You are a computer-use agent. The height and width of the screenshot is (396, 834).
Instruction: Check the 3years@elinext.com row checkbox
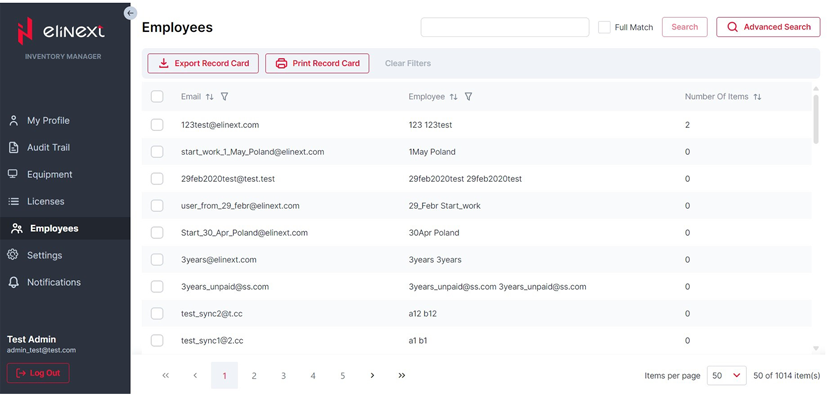(x=157, y=260)
